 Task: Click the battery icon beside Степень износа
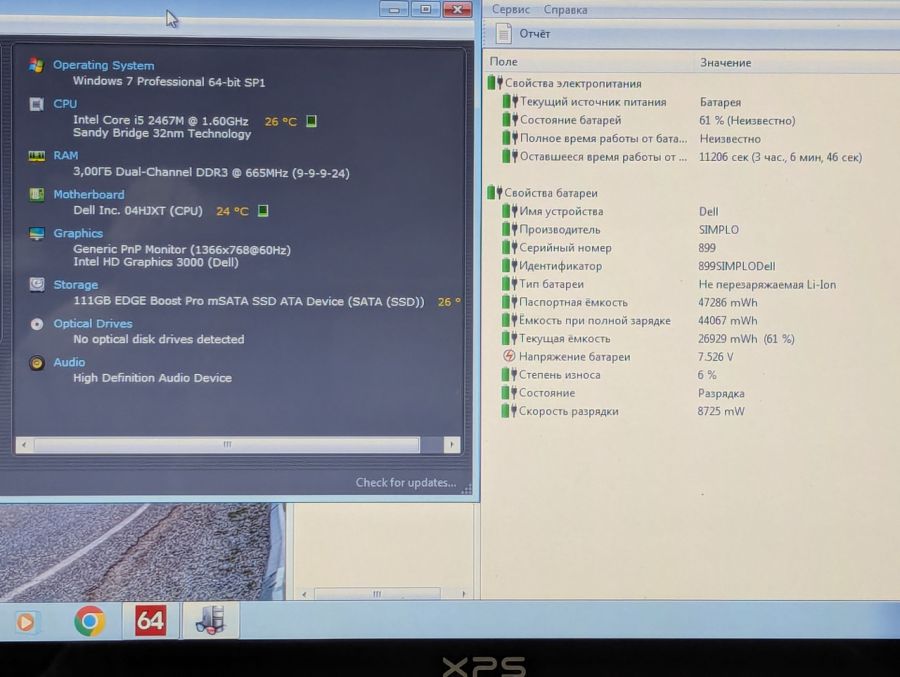pyautogui.click(x=509, y=374)
